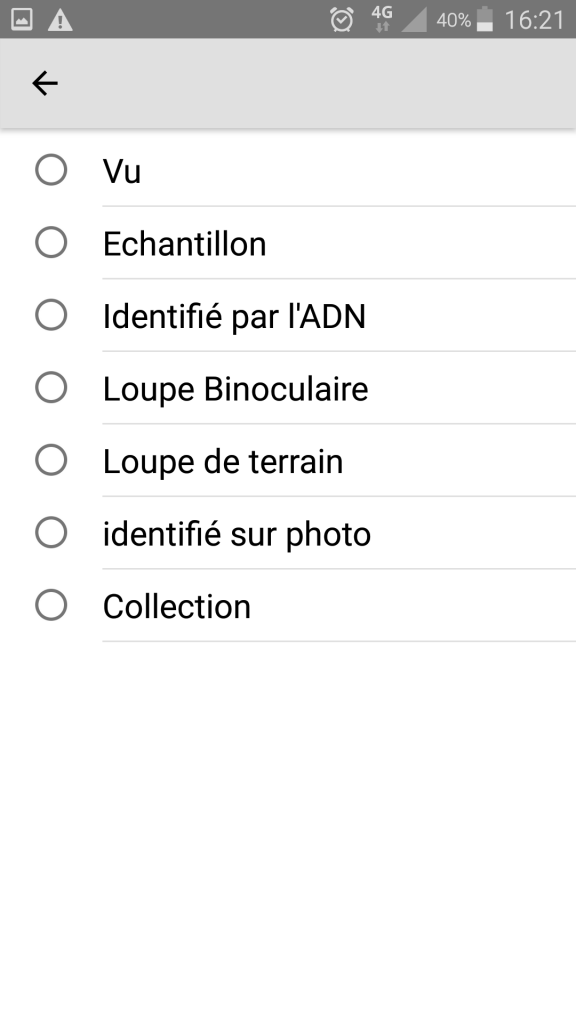Tap the alarm clock status icon
The image size is (576, 1024).
(x=342, y=20)
